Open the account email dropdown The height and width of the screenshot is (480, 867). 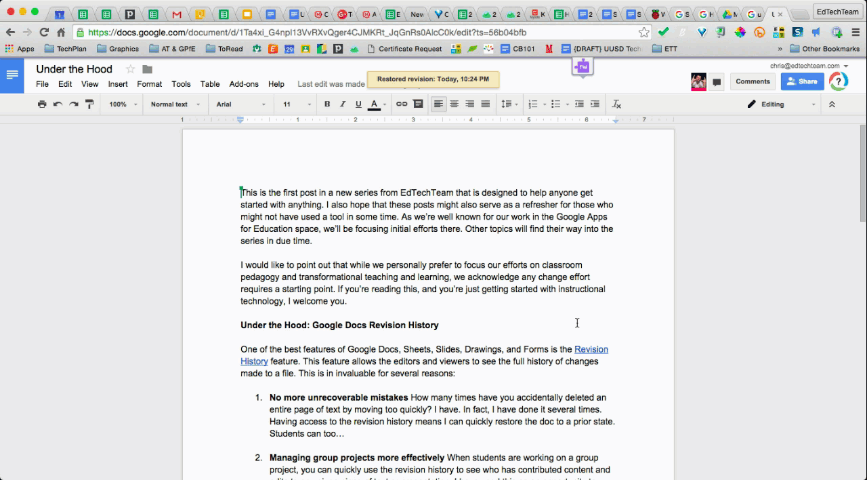tap(809, 65)
